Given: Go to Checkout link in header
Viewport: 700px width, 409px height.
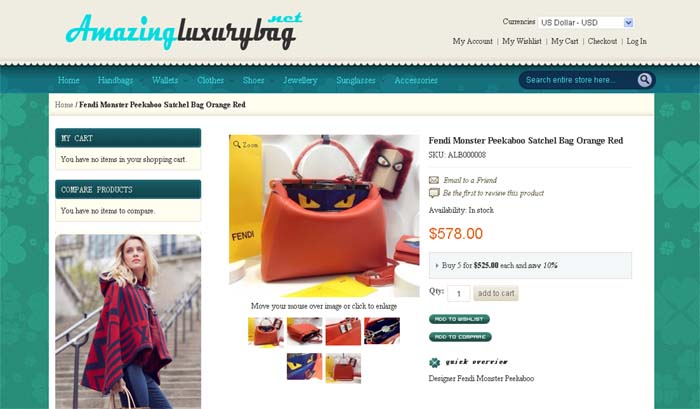Looking at the screenshot, I should pyautogui.click(x=602, y=41).
